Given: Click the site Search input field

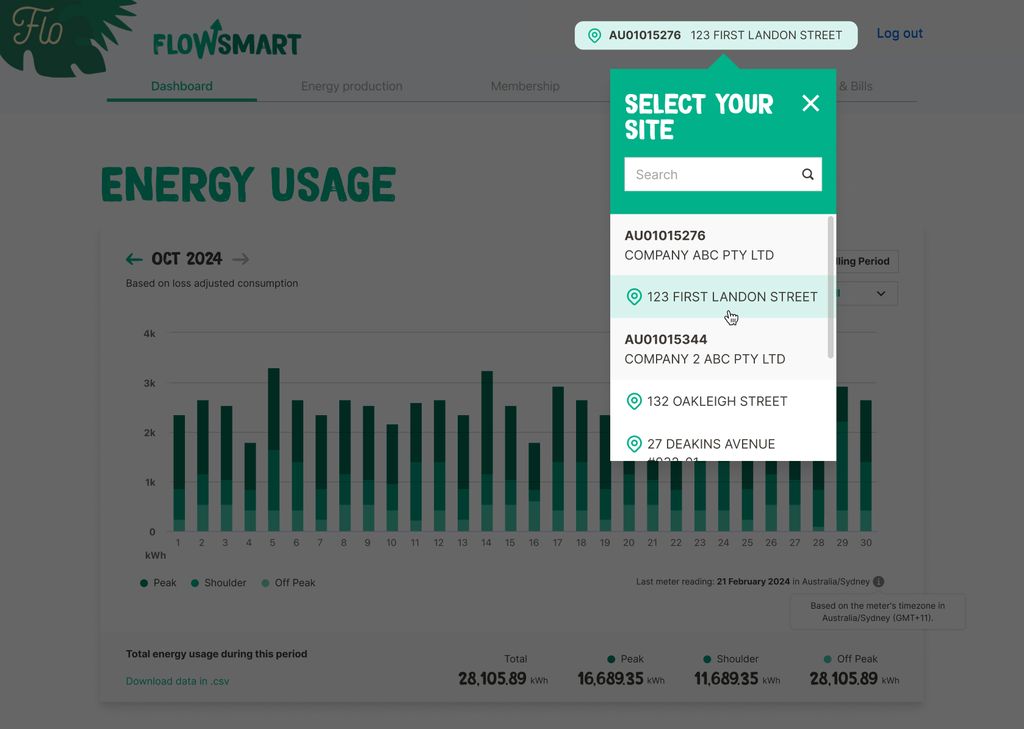Looking at the screenshot, I should [712, 174].
